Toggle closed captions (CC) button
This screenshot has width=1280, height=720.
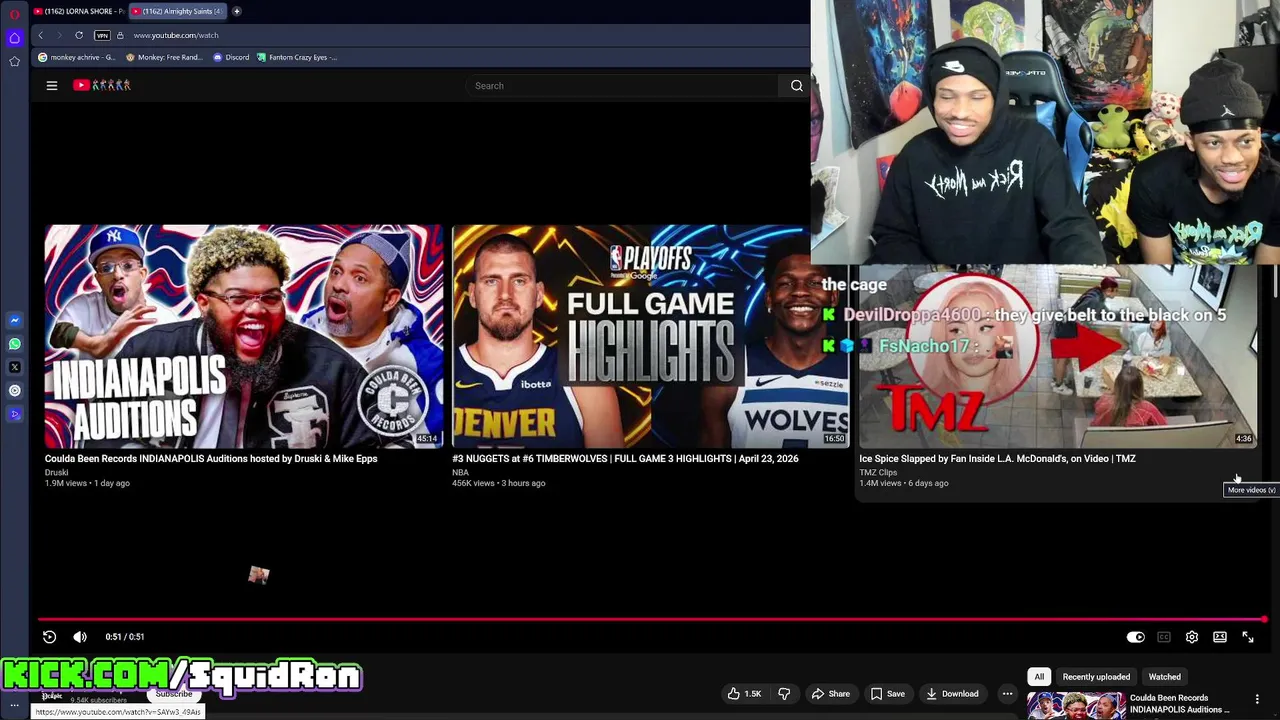[x=1164, y=637]
